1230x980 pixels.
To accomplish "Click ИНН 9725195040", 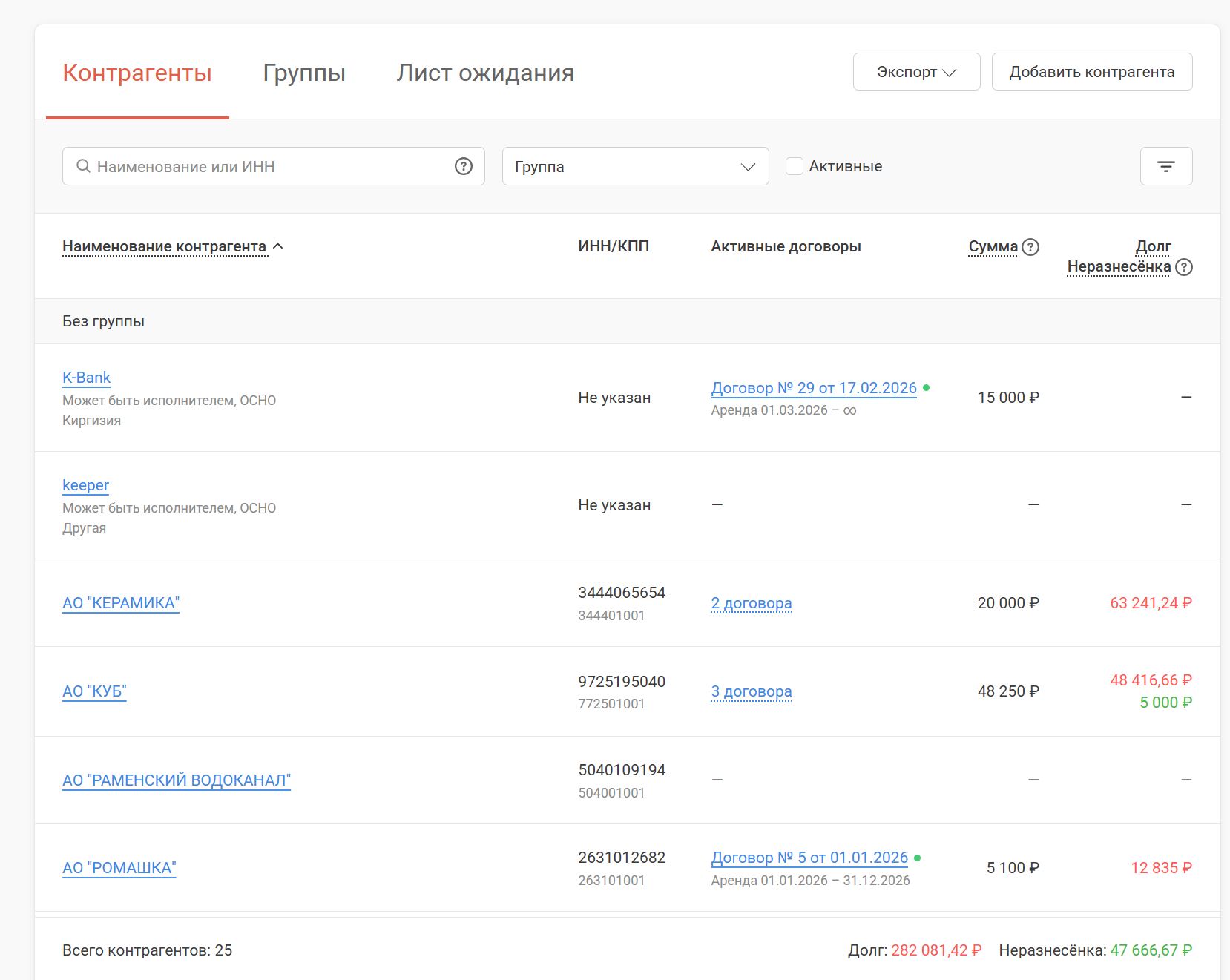I will tap(622, 682).
